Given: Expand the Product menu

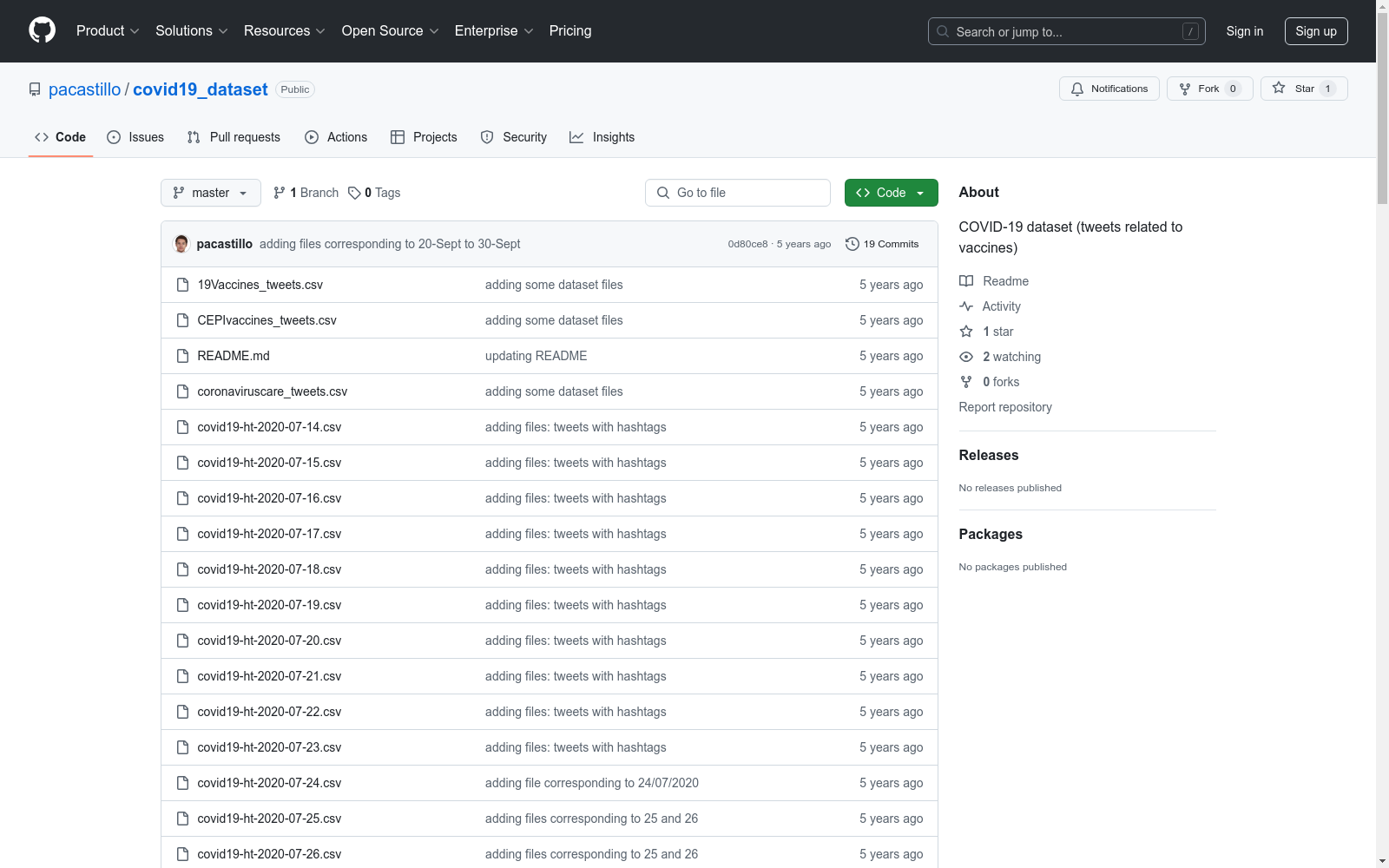Looking at the screenshot, I should pos(108,31).
